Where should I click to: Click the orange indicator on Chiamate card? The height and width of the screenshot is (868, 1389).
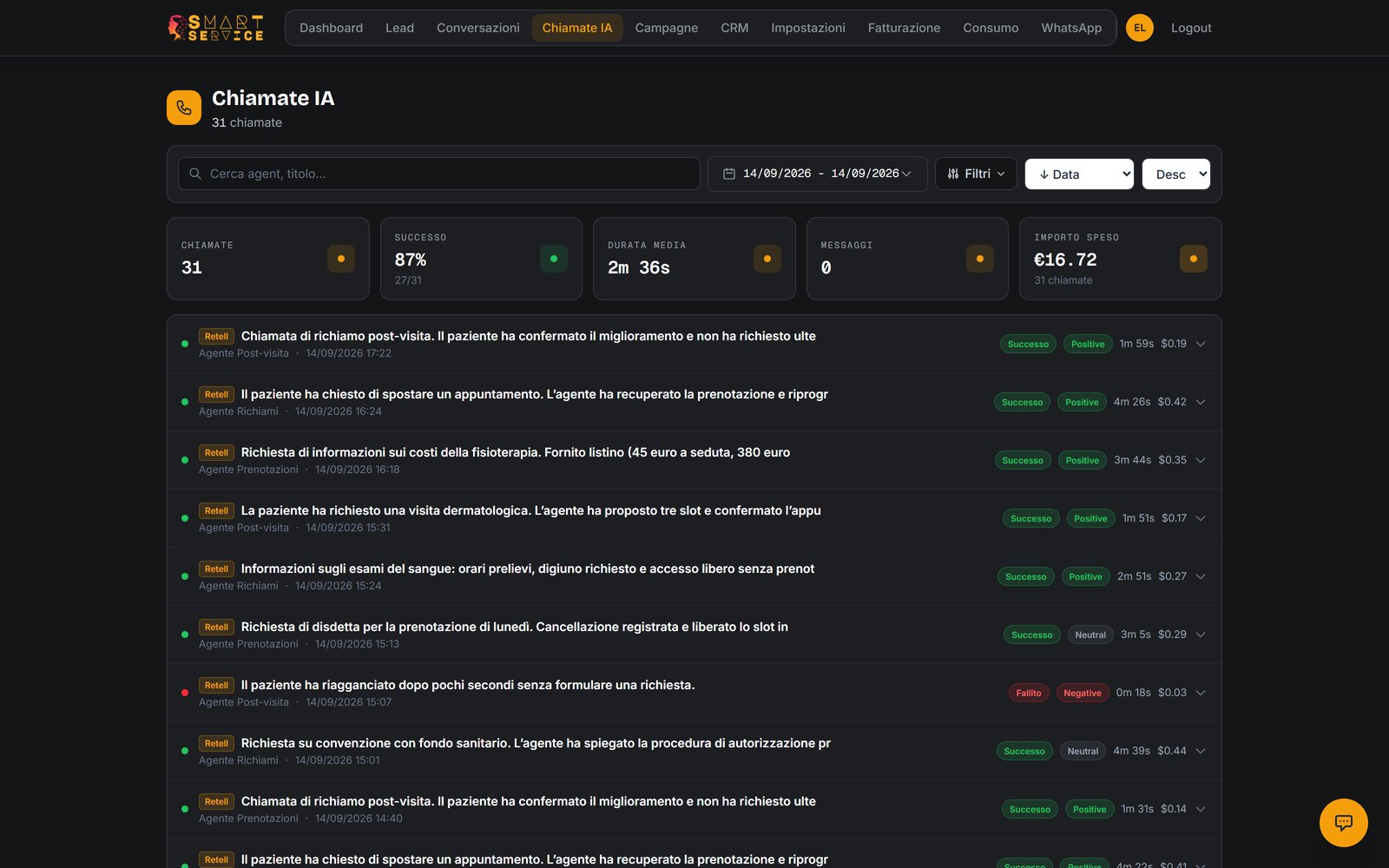pyautogui.click(x=340, y=259)
